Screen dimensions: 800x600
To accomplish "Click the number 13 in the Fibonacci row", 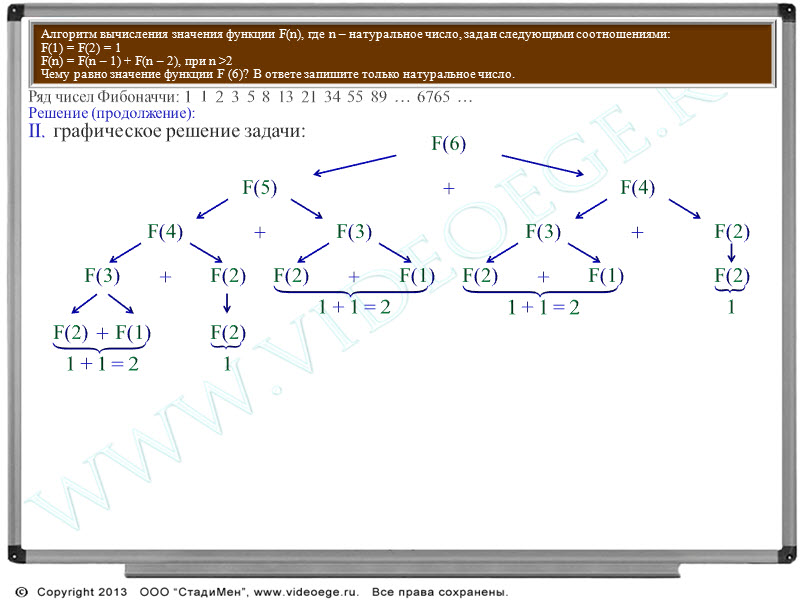I will point(285,96).
